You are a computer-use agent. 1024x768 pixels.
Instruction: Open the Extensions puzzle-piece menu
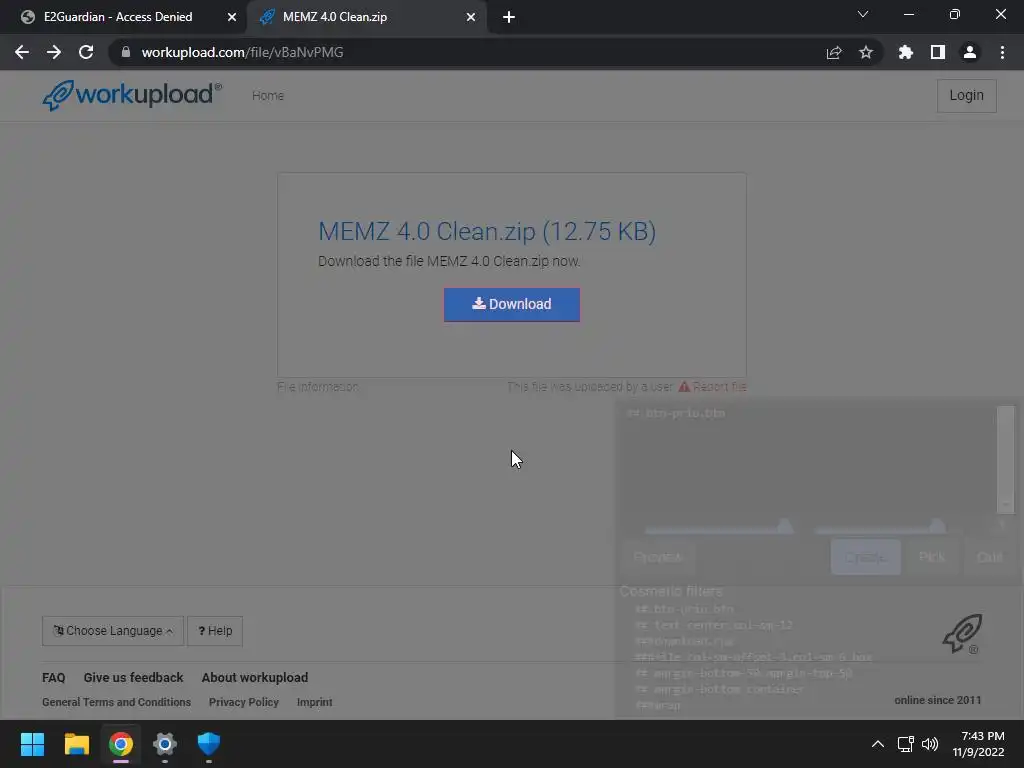click(905, 52)
